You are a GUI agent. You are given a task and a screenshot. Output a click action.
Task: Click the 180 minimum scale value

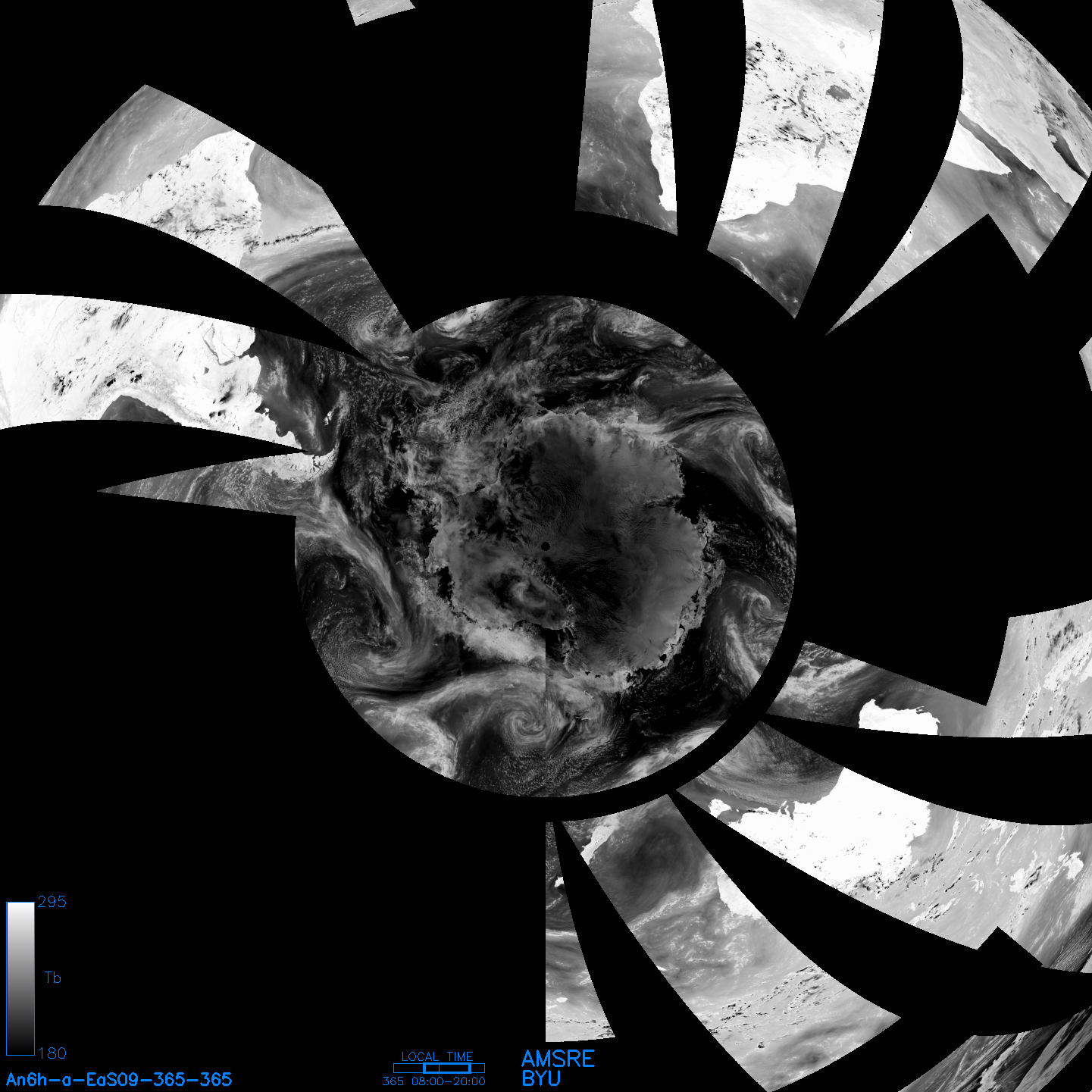point(52,1053)
